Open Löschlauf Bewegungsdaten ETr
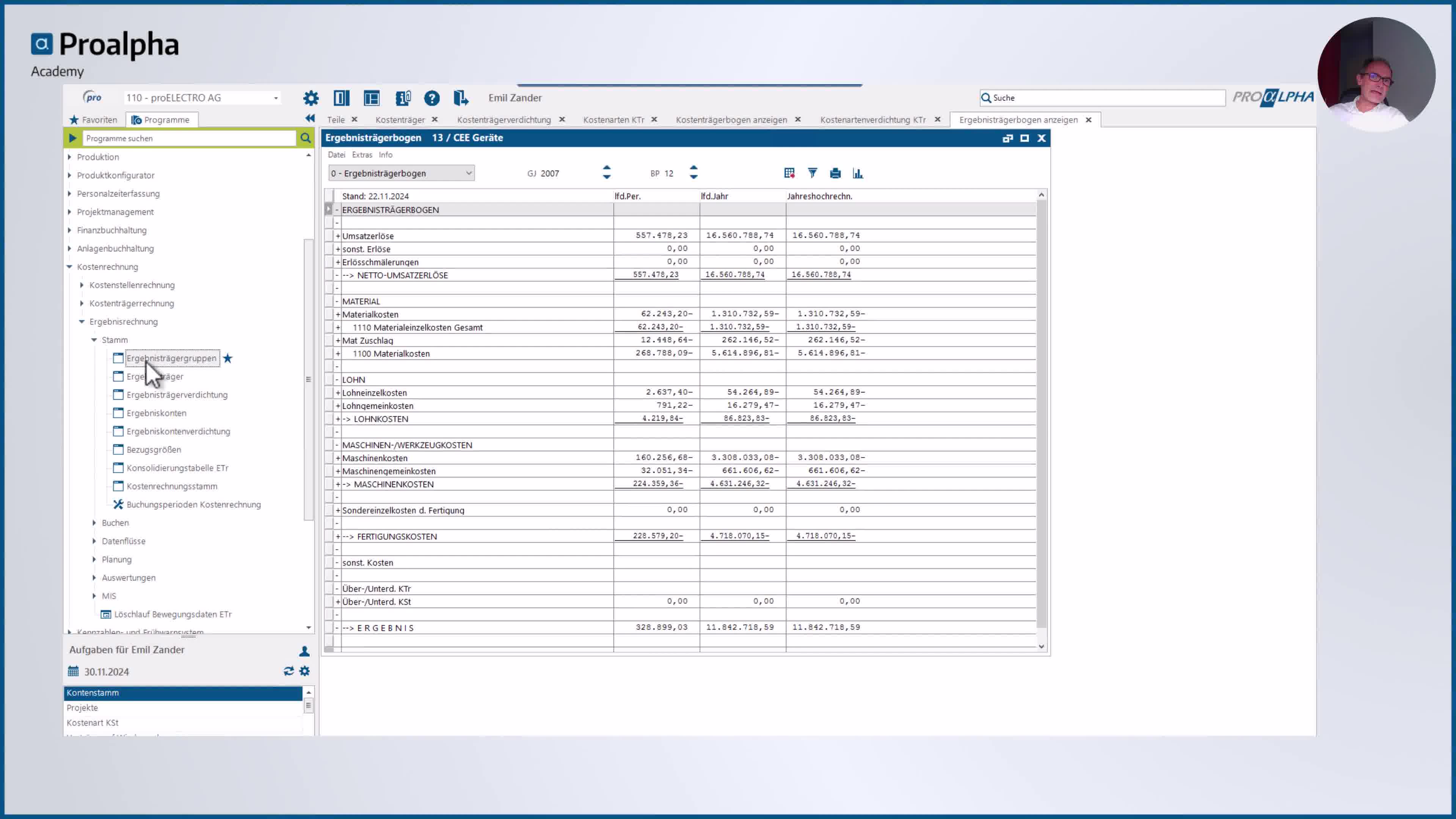1456x819 pixels. point(173,614)
